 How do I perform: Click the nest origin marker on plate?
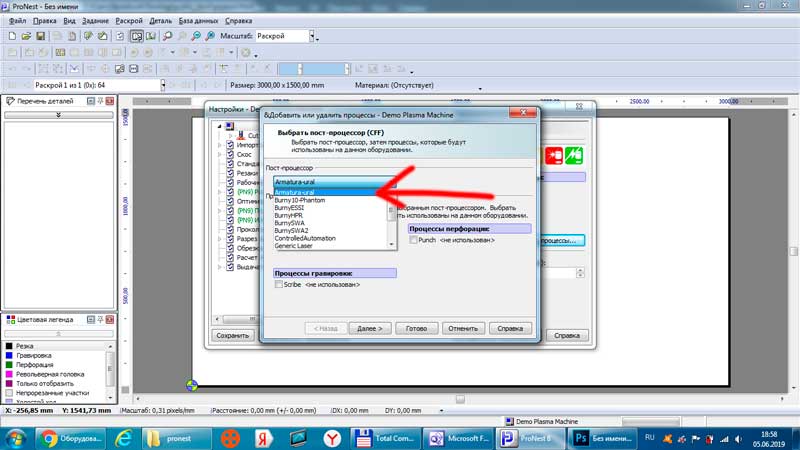(192, 386)
